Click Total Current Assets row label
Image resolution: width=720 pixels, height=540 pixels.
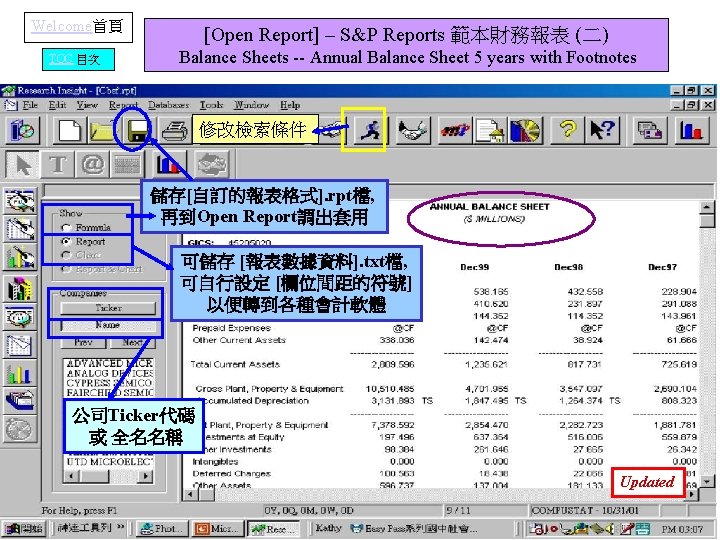coord(235,365)
